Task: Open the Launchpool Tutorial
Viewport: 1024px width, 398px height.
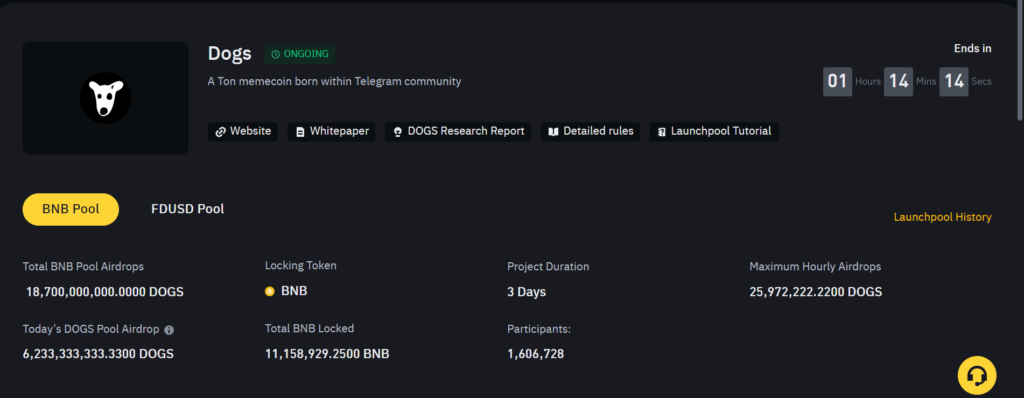Action: point(714,131)
